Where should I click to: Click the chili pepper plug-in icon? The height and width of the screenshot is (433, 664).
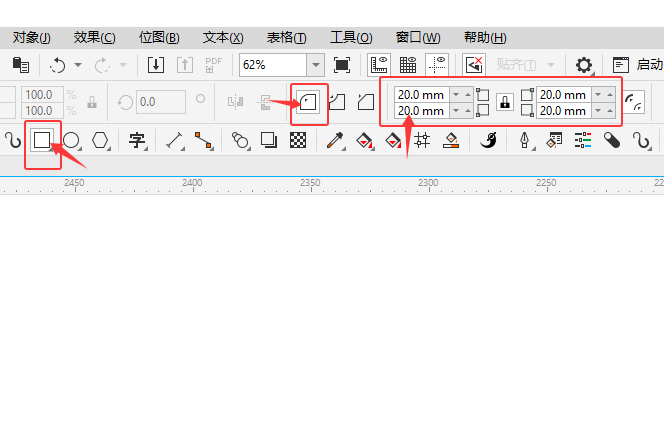(x=488, y=140)
